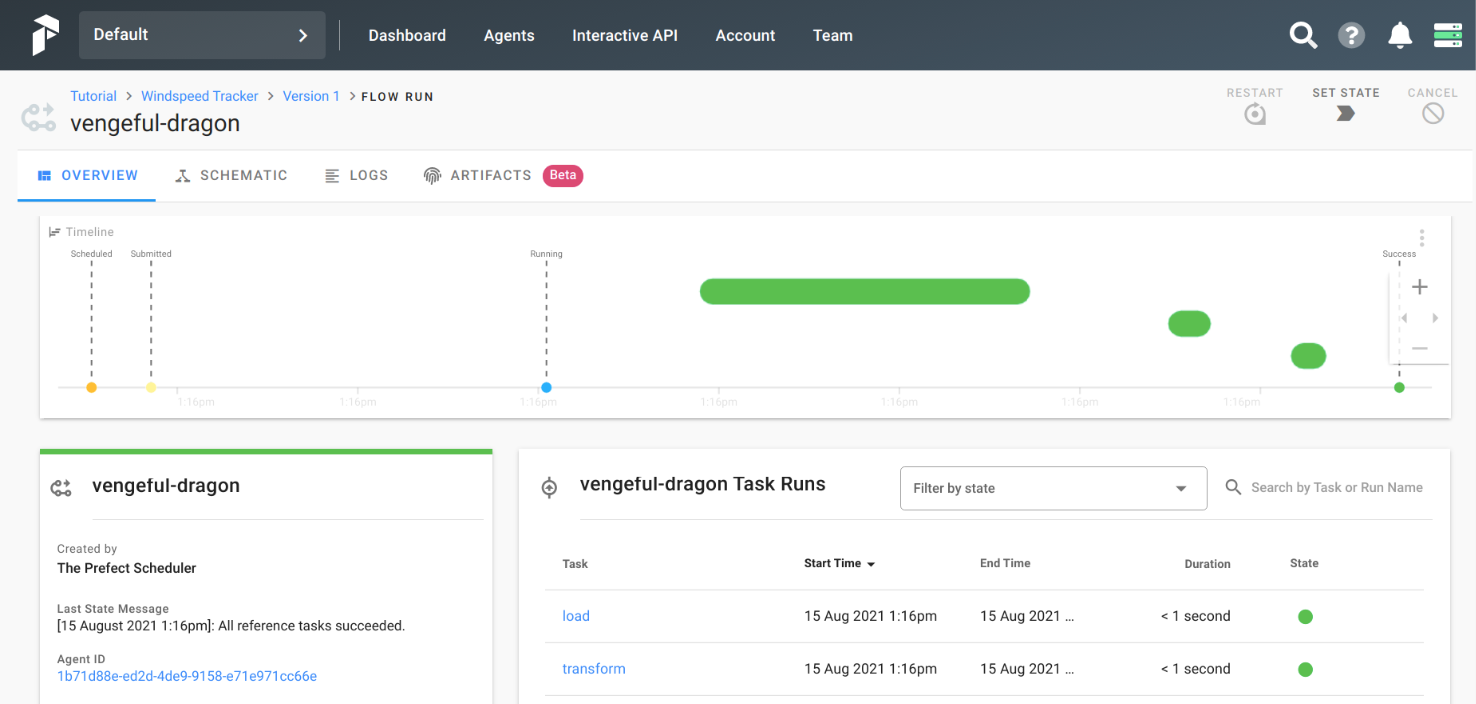The image size is (1476, 704).
Task: Click the Restart flow run icon
Action: tap(1255, 114)
